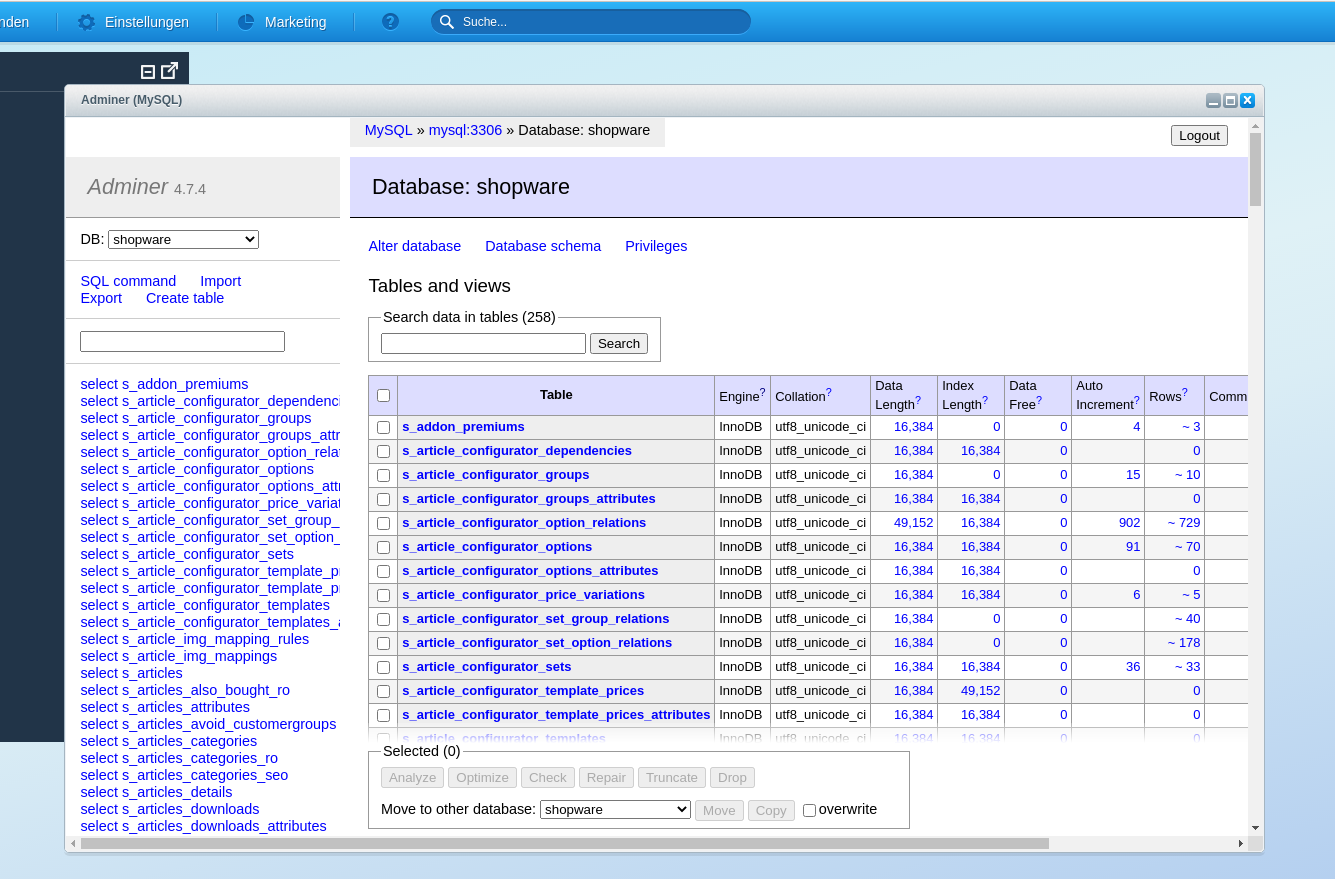
Task: Minimize the Adminer (MySQL) window
Action: pyautogui.click(x=1213, y=100)
